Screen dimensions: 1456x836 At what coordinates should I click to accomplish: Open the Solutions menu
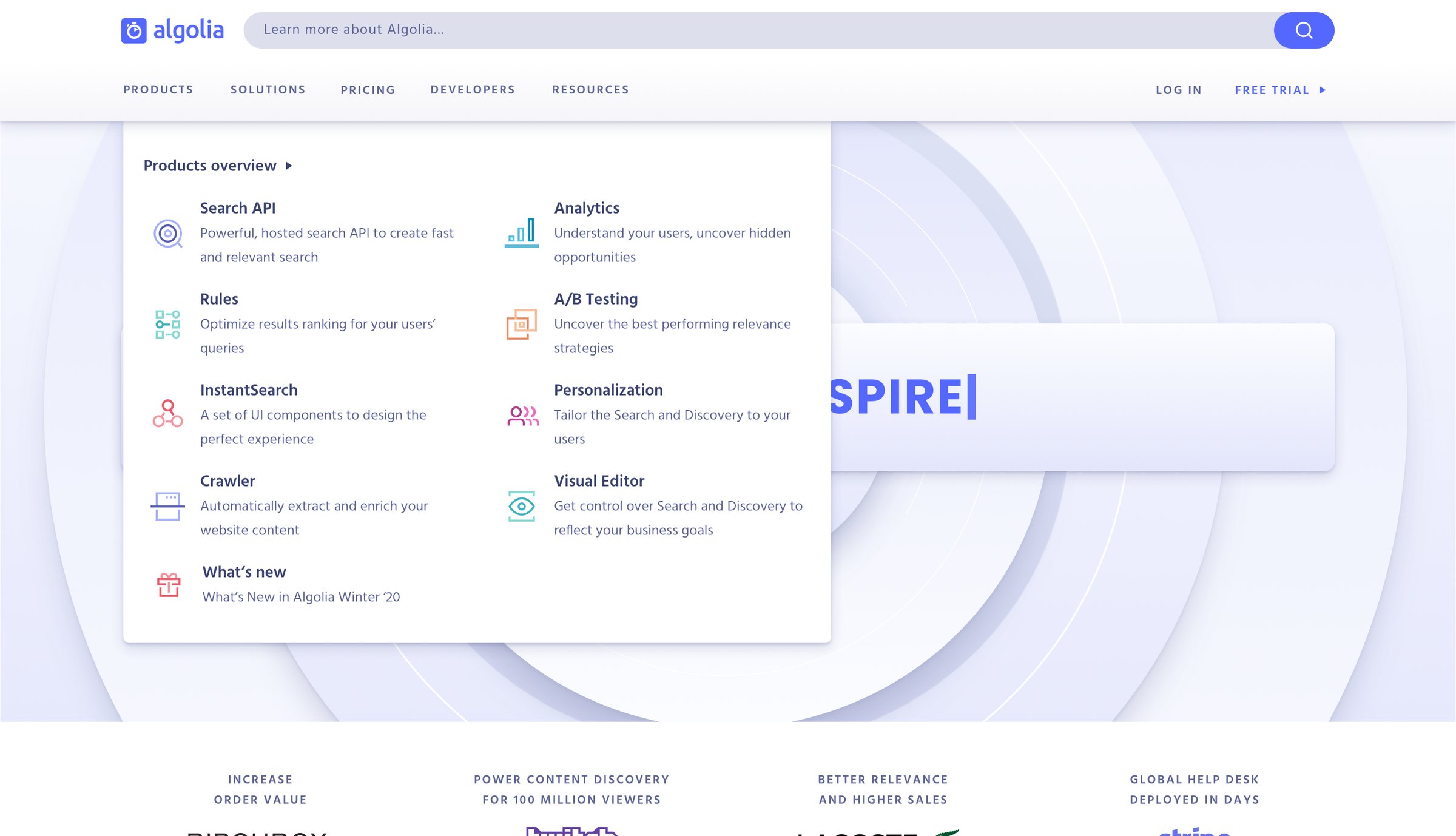(268, 90)
